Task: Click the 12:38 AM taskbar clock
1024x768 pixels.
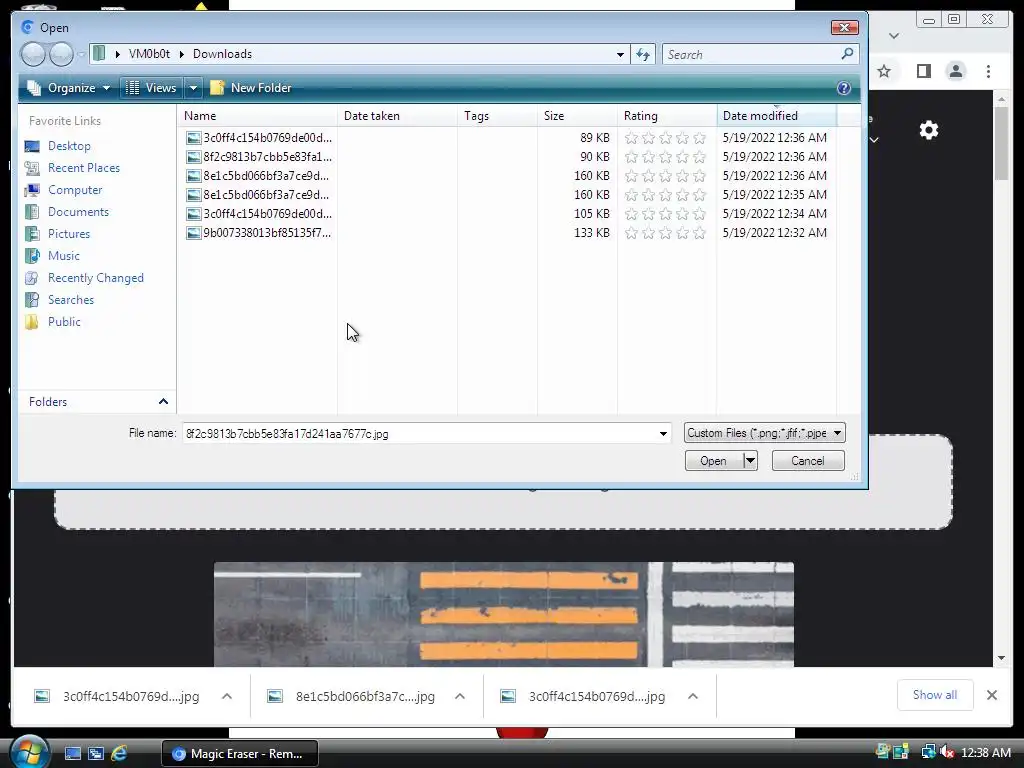Action: [x=985, y=752]
